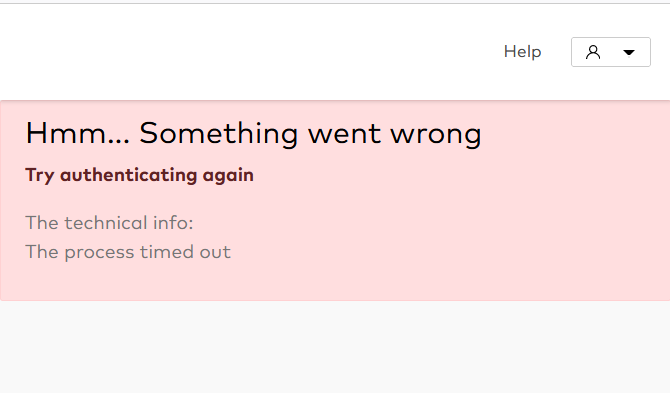670x393 pixels.
Task: Expand the account dropdown caret arrow
Action: click(629, 53)
